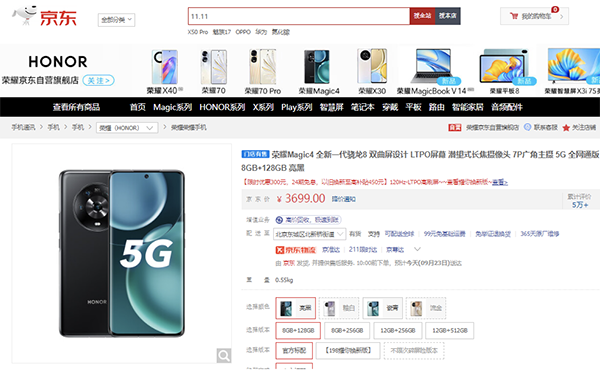Open the Magic系列 navigation menu item

click(172, 107)
